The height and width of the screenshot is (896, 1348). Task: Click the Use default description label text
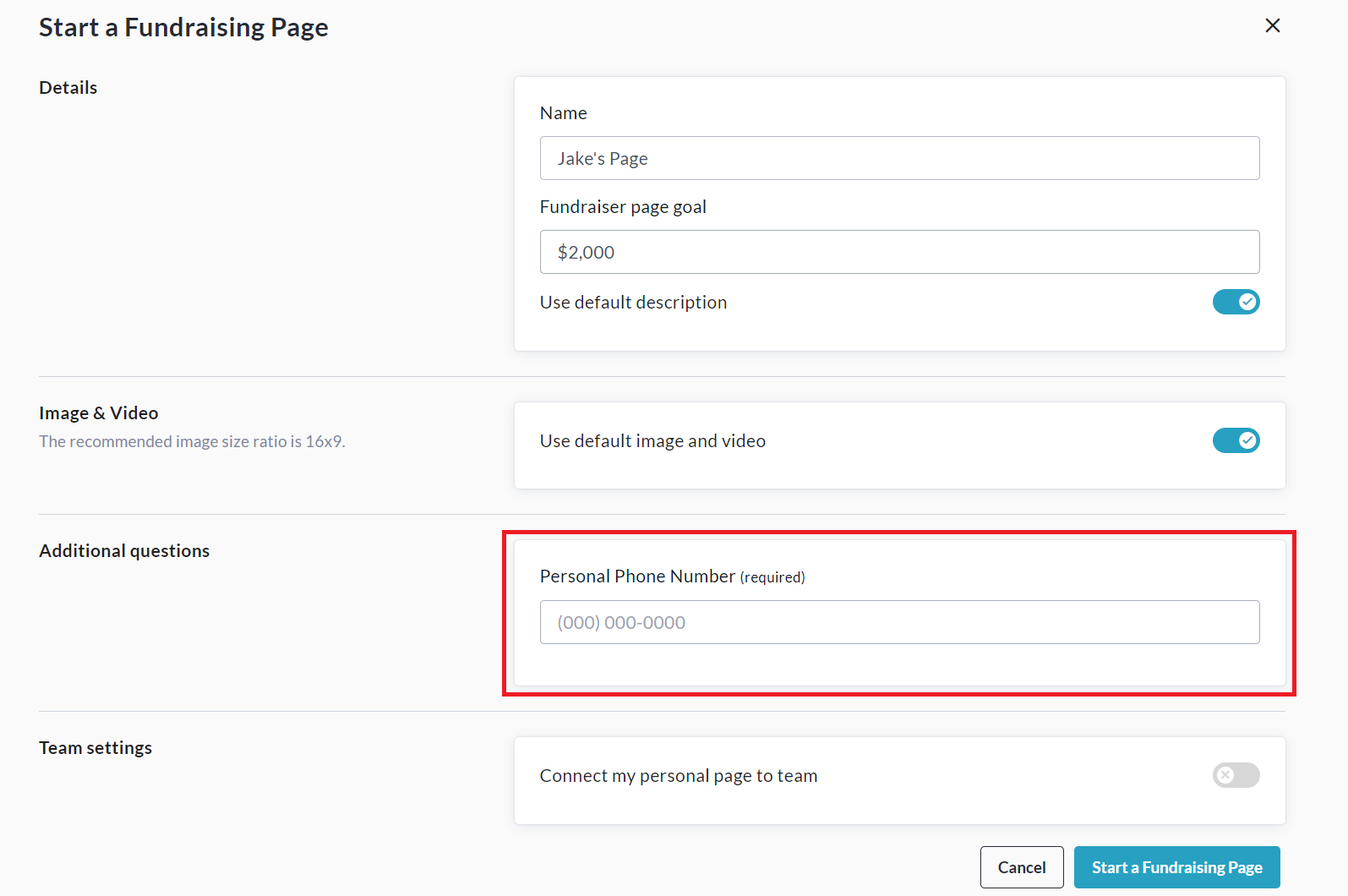click(x=633, y=303)
